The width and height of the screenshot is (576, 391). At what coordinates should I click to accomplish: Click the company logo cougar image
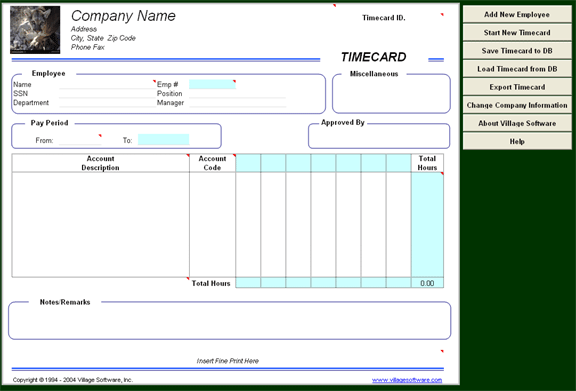[35, 30]
